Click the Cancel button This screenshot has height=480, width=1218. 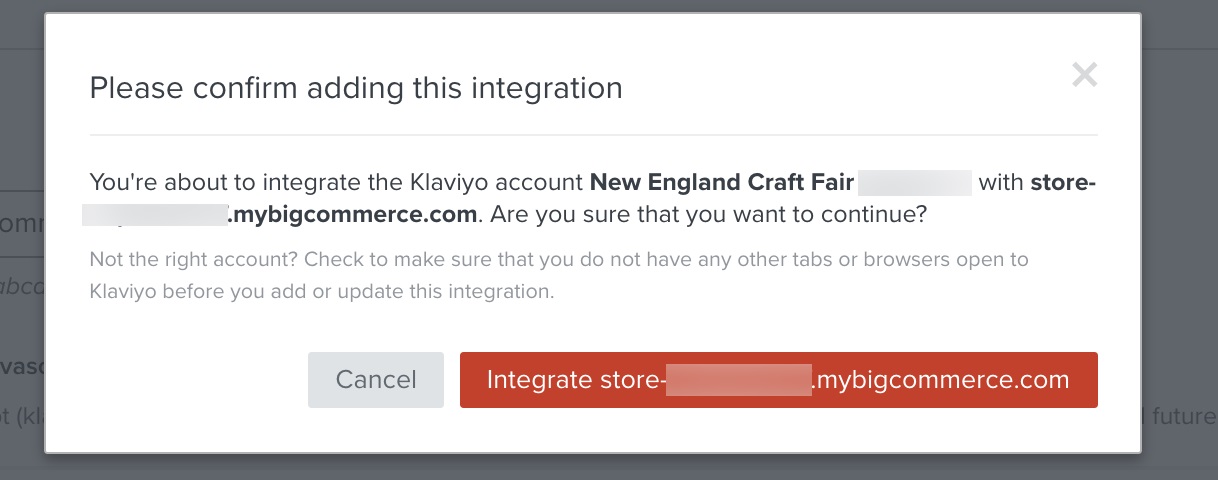pos(376,380)
